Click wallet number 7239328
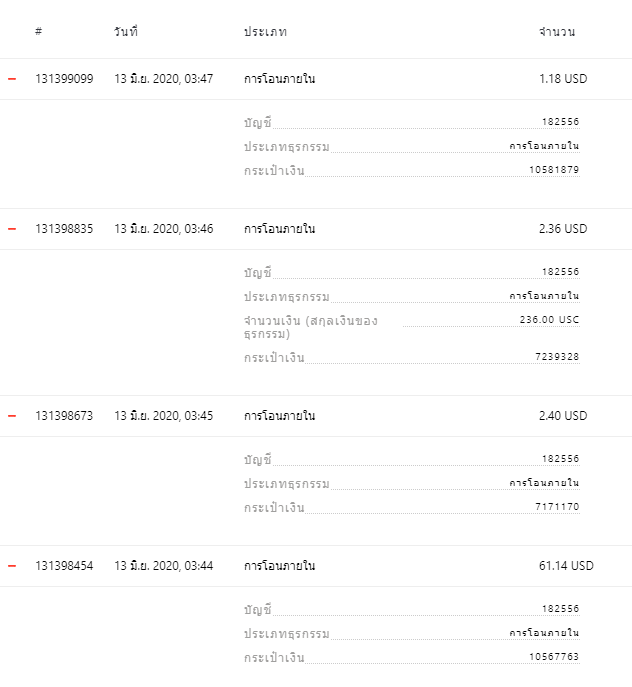The width and height of the screenshot is (632, 687). click(x=557, y=357)
